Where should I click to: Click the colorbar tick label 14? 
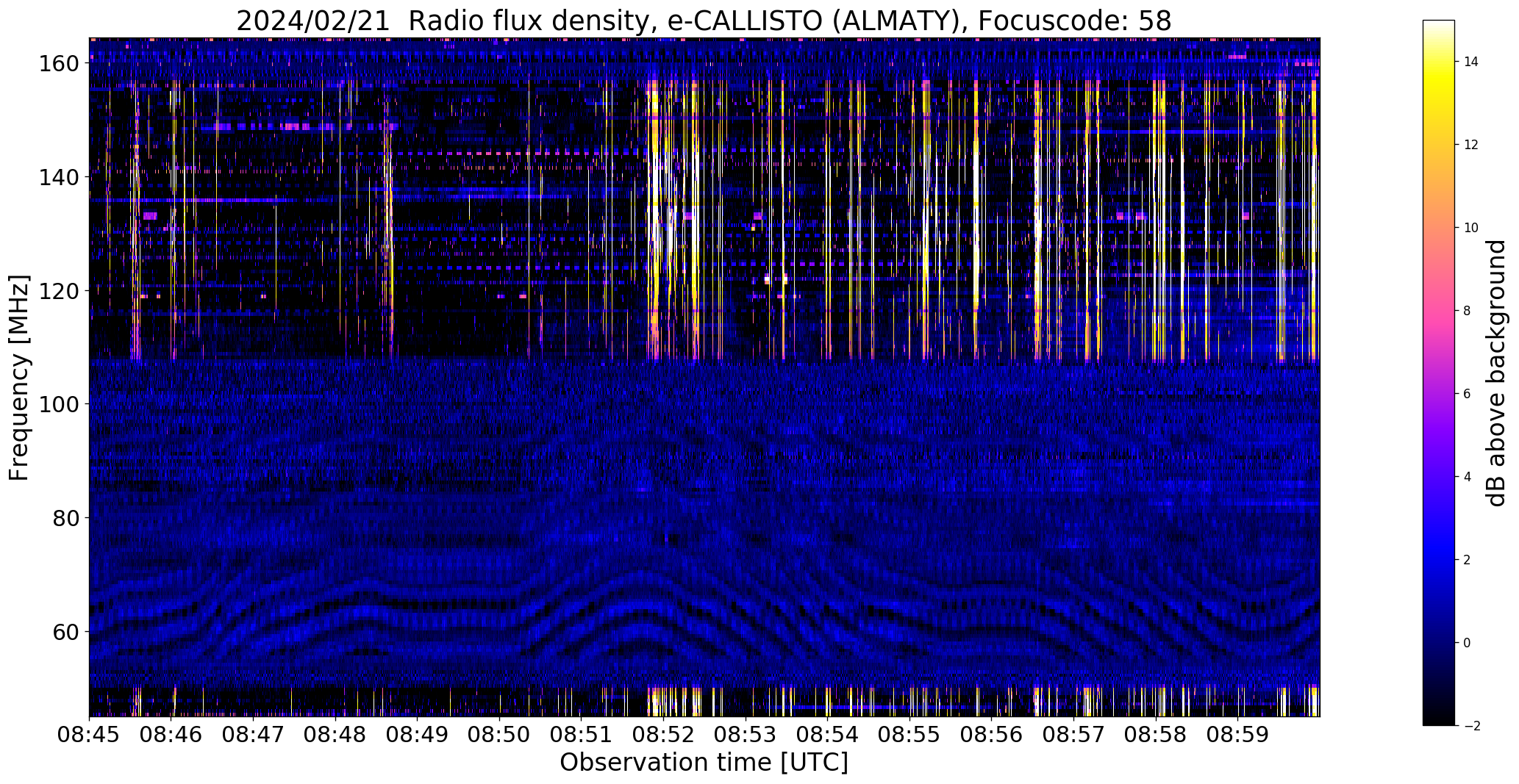(1471, 62)
